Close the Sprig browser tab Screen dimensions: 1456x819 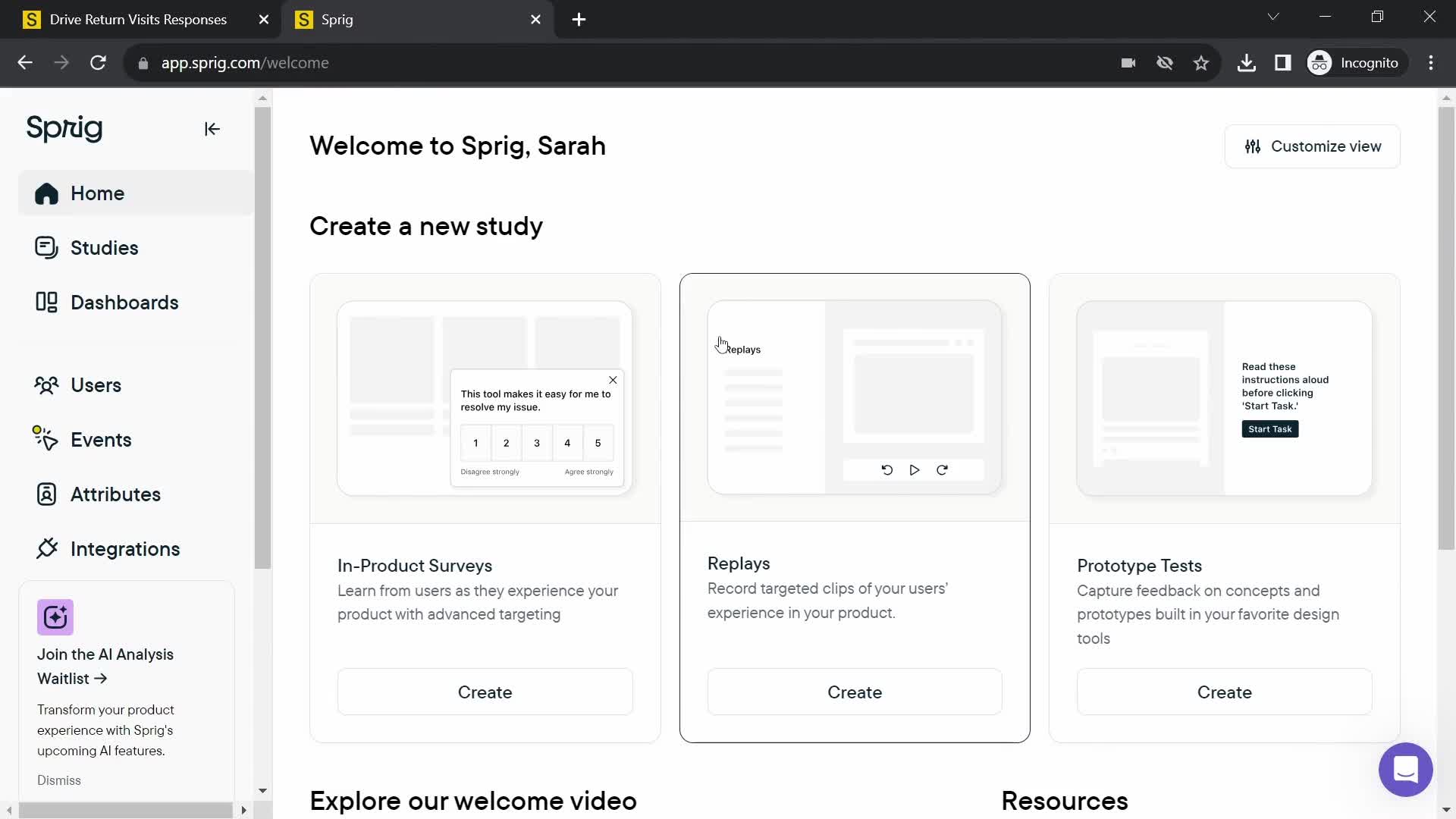535,20
